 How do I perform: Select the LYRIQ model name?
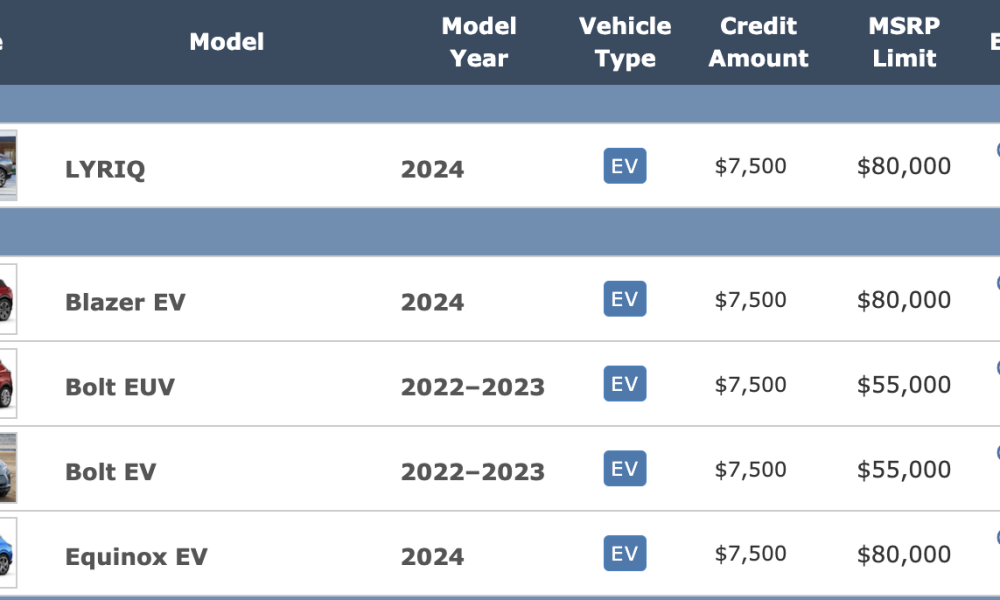click(x=105, y=169)
